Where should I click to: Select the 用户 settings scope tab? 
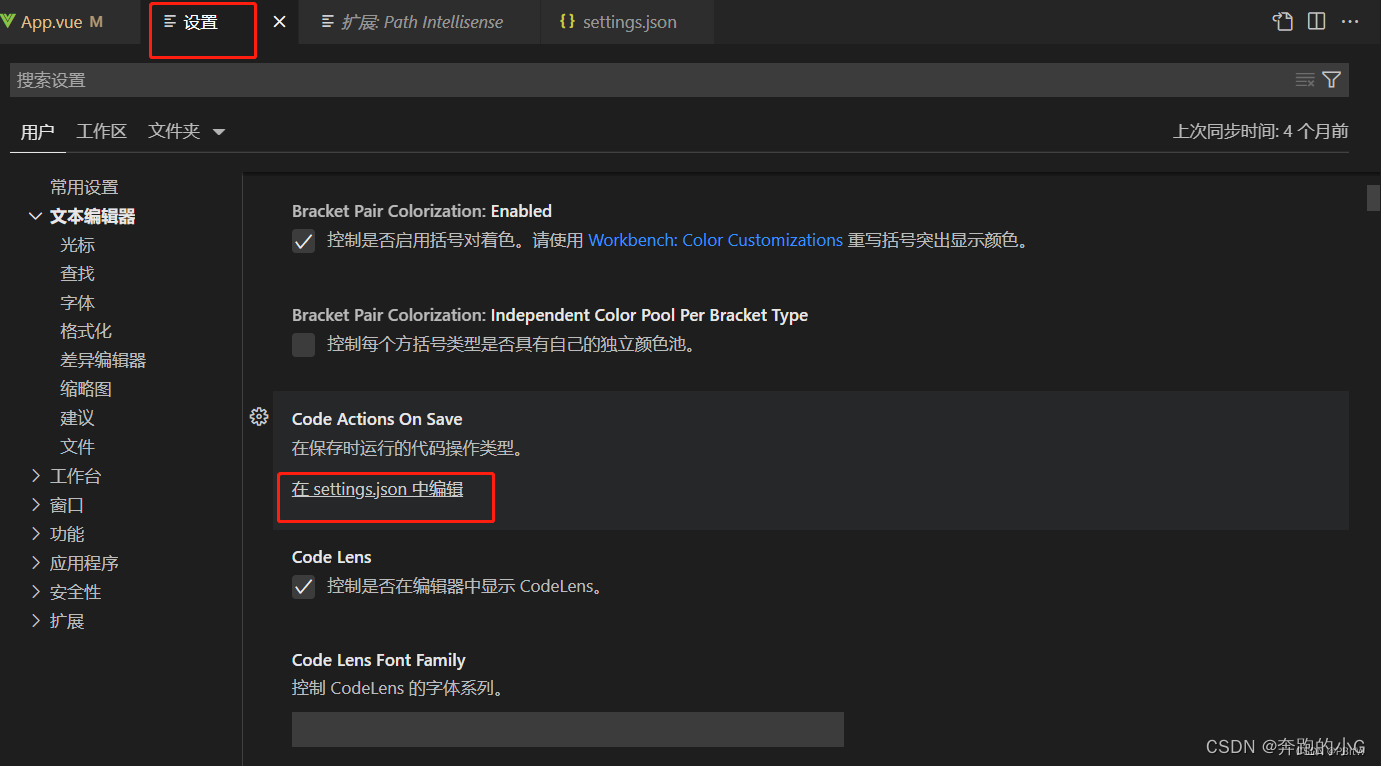[38, 132]
